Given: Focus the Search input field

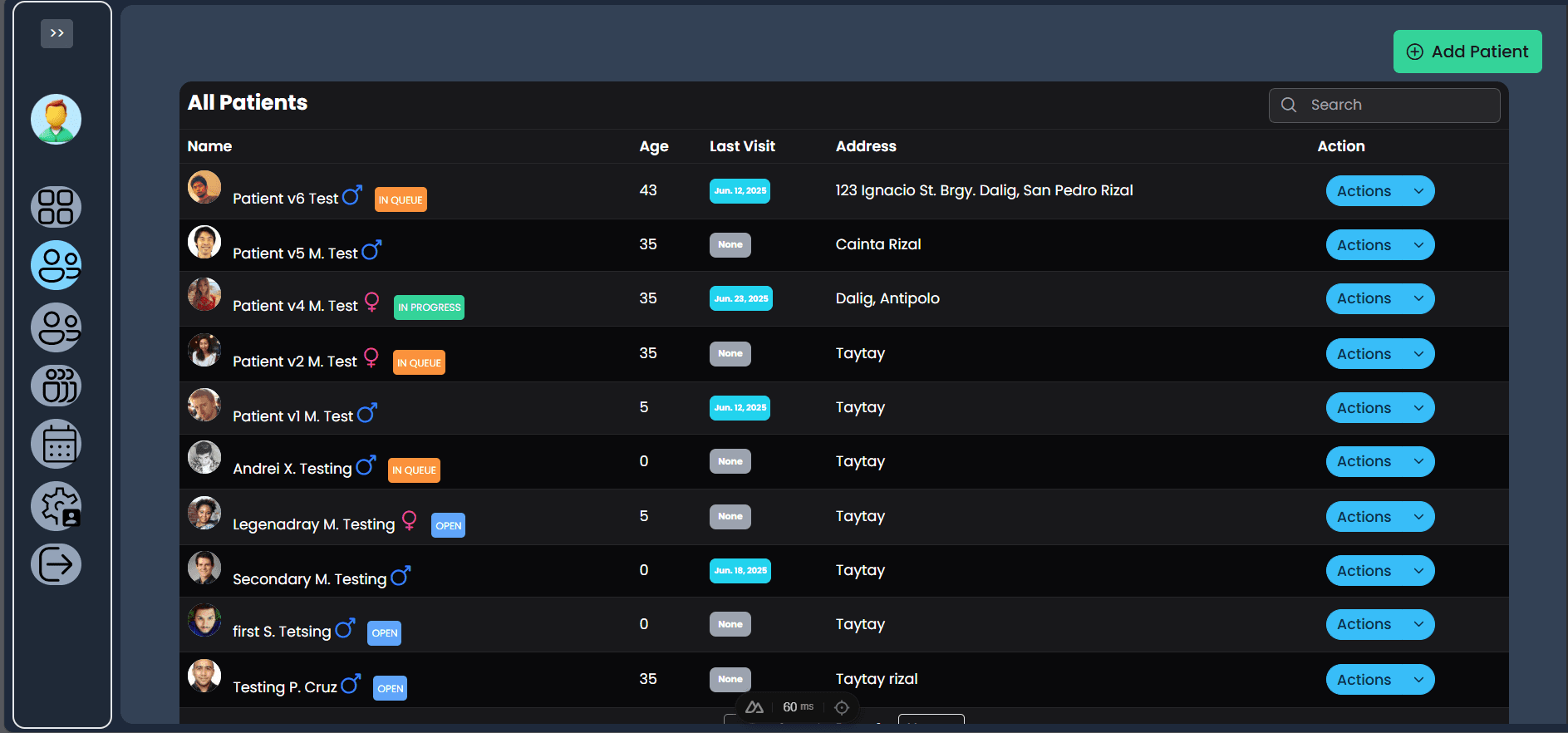Looking at the screenshot, I should pyautogui.click(x=1384, y=105).
